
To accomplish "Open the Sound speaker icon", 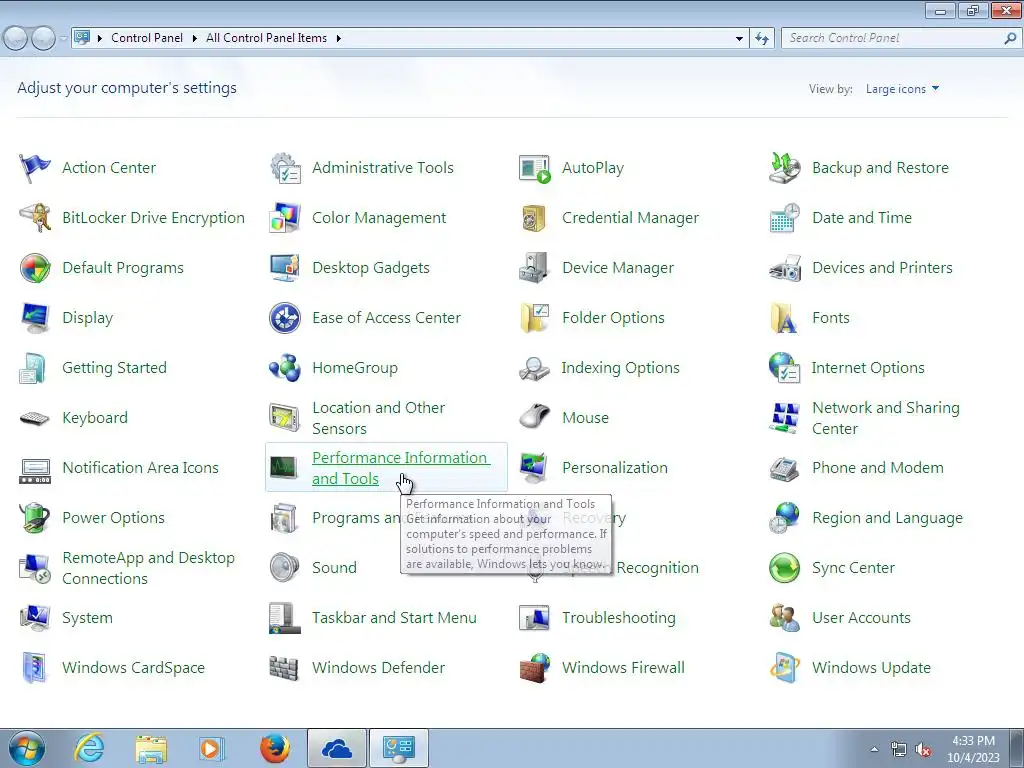I will click(285, 568).
